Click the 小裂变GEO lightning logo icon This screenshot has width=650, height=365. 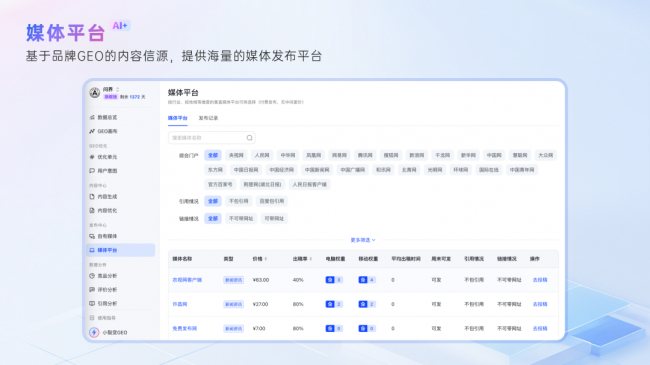pyautogui.click(x=94, y=332)
